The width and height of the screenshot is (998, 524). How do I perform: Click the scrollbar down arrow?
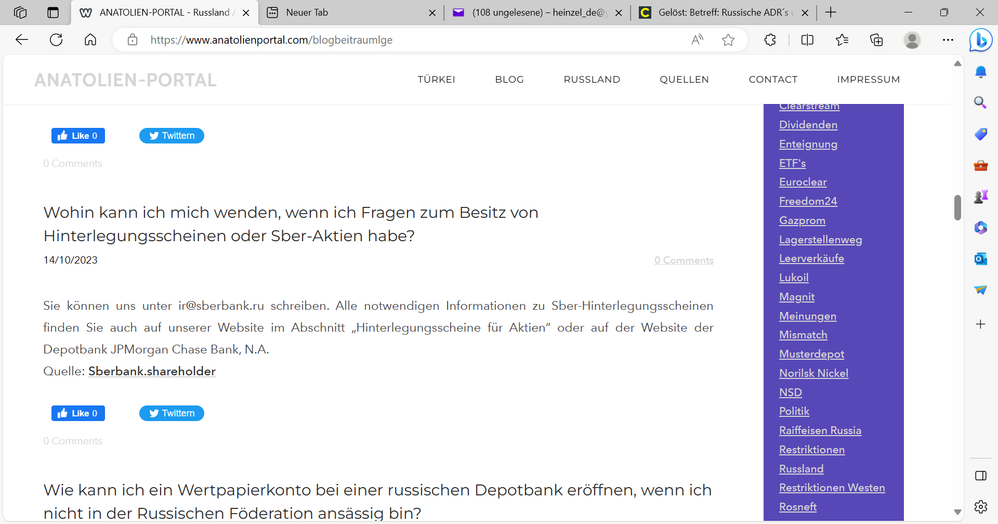pos(957,512)
